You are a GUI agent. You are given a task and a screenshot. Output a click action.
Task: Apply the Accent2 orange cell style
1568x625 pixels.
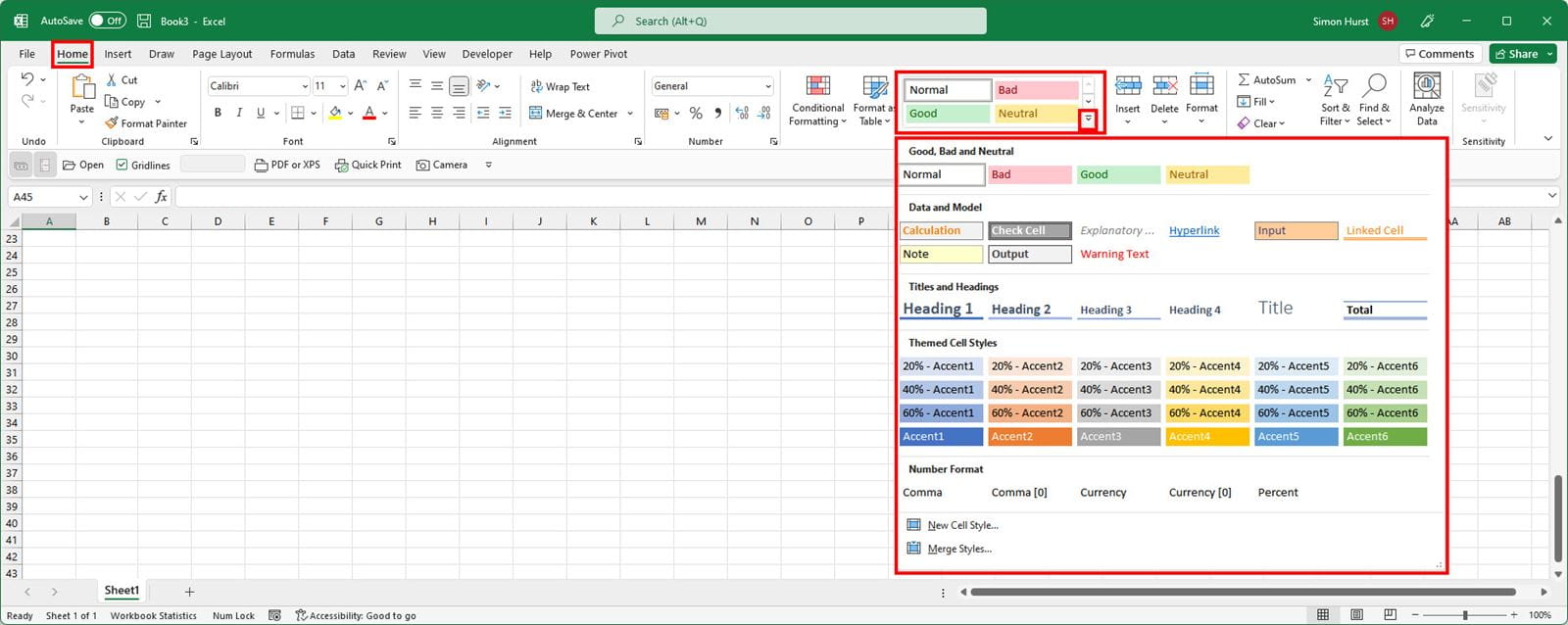tap(1030, 437)
